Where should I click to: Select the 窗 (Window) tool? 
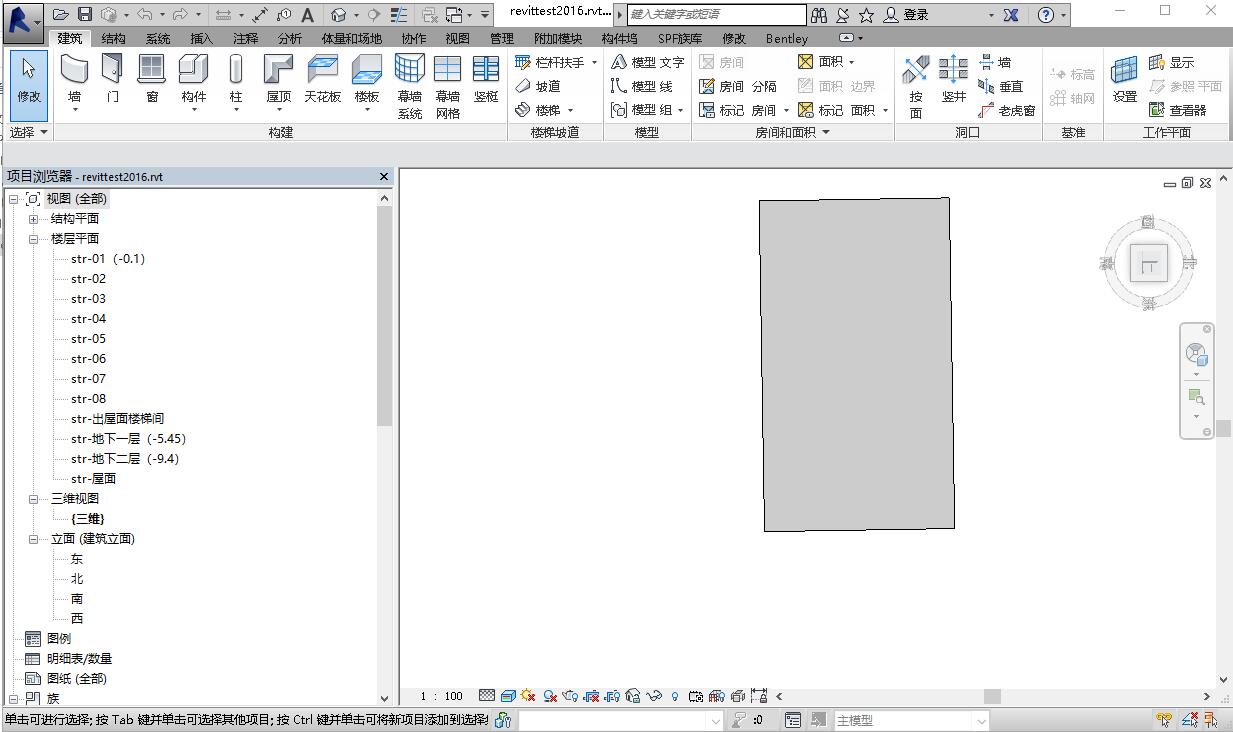(151, 79)
